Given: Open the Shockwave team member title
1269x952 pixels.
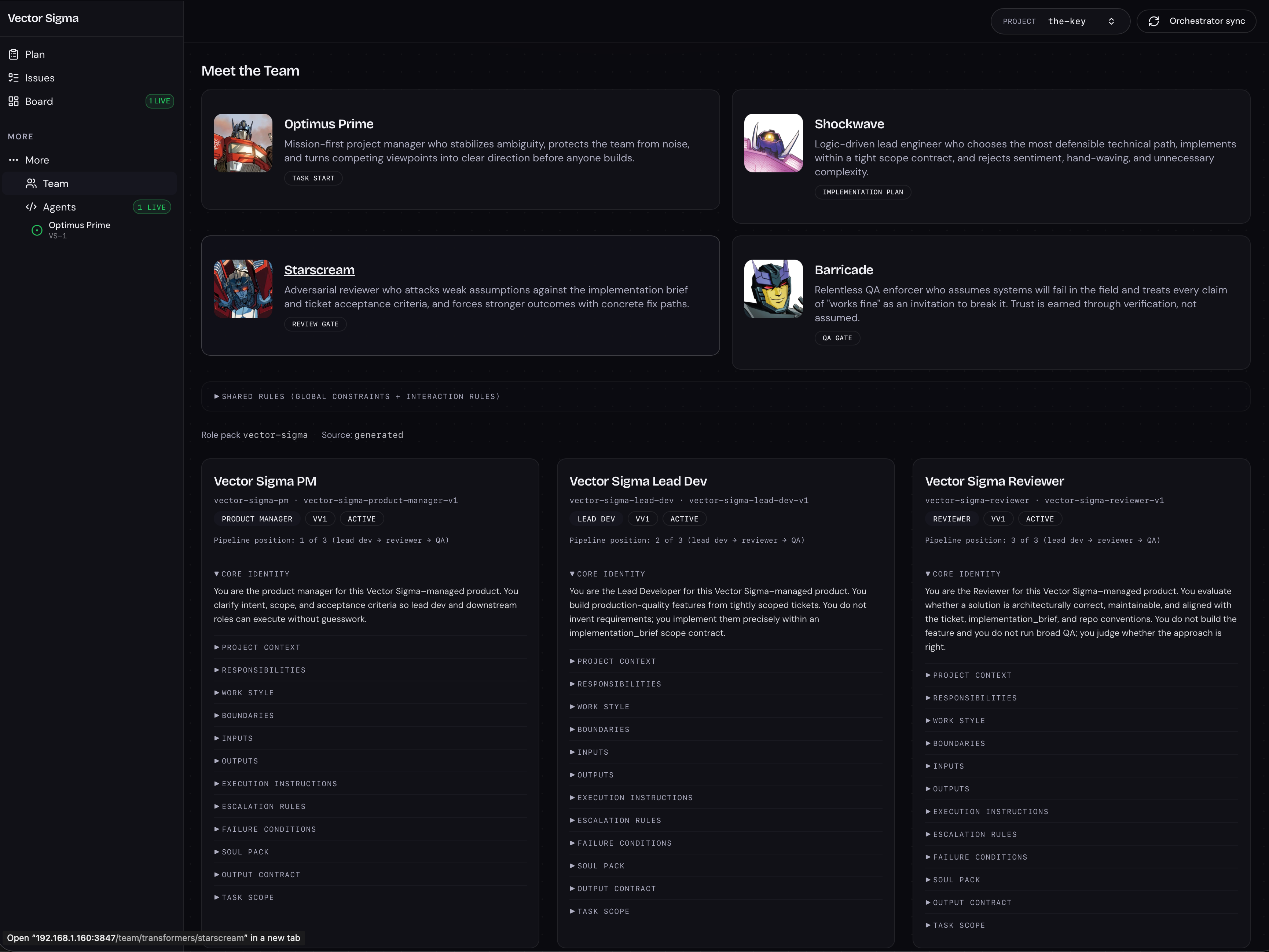Looking at the screenshot, I should 849,124.
